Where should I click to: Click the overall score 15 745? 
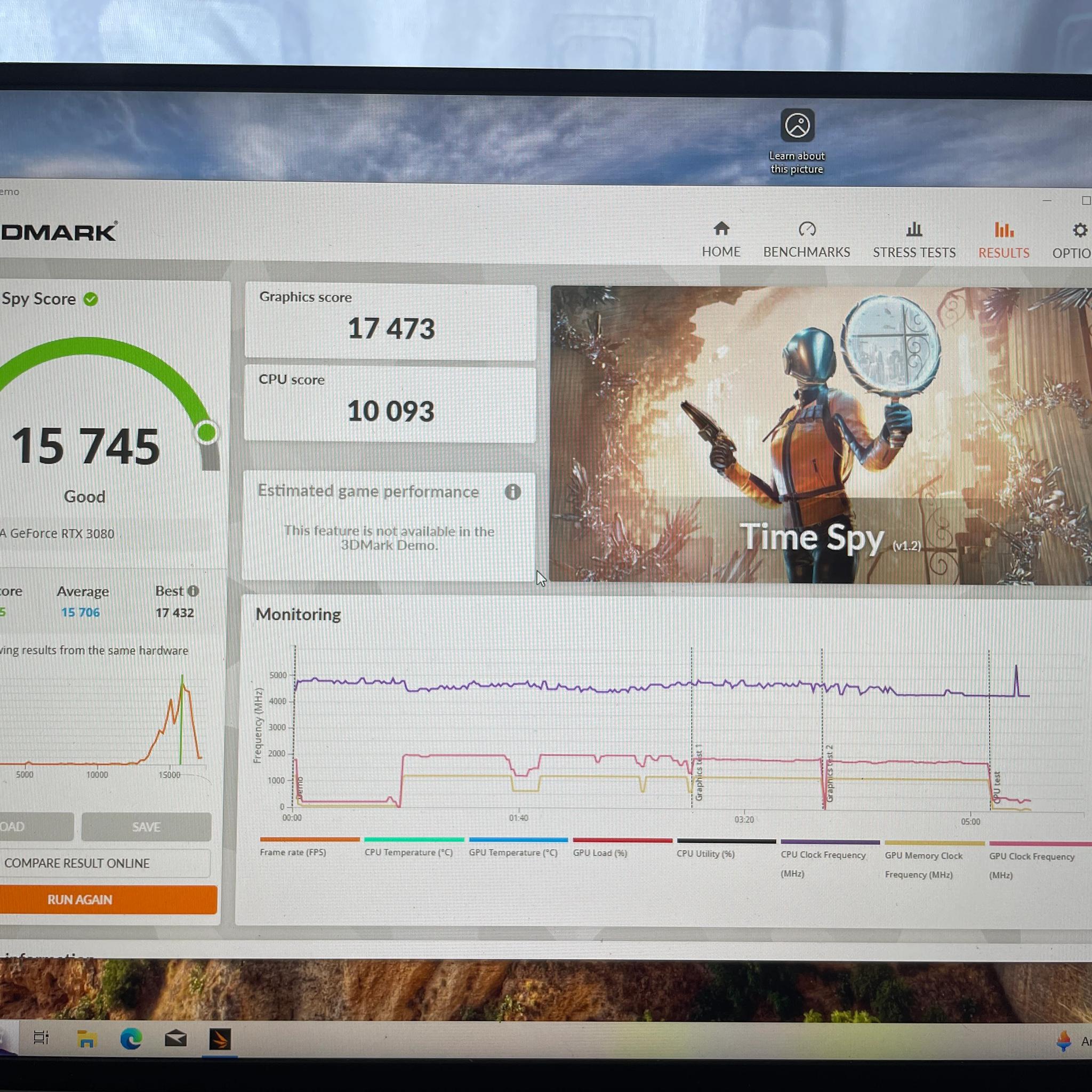[x=86, y=446]
